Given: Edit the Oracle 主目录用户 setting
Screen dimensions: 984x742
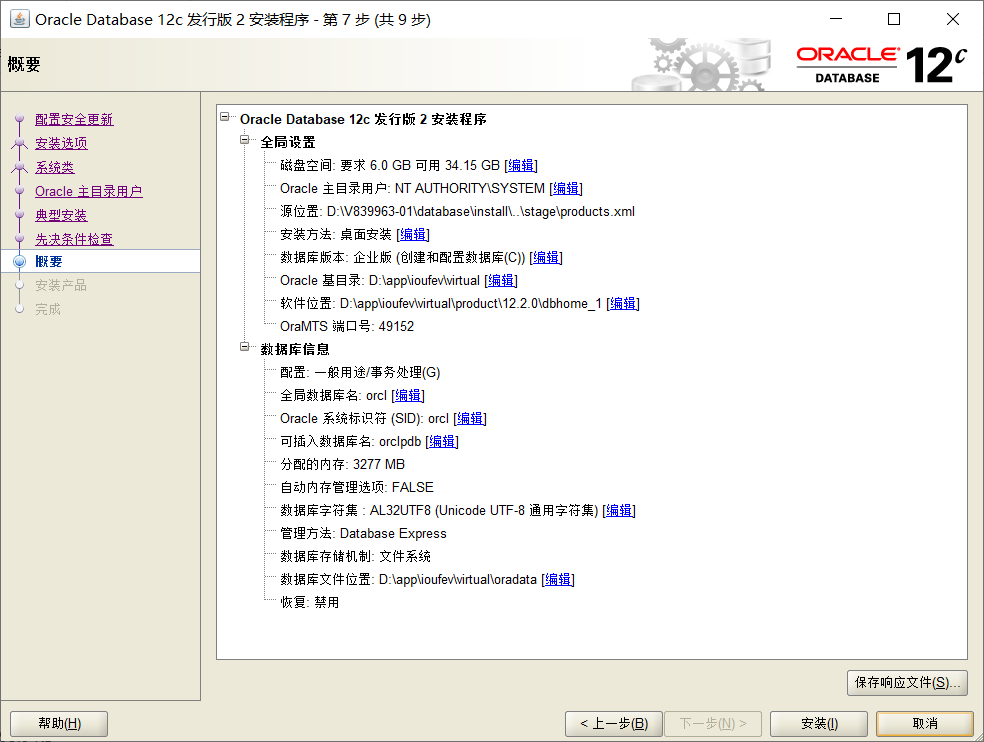Looking at the screenshot, I should click(566, 188).
